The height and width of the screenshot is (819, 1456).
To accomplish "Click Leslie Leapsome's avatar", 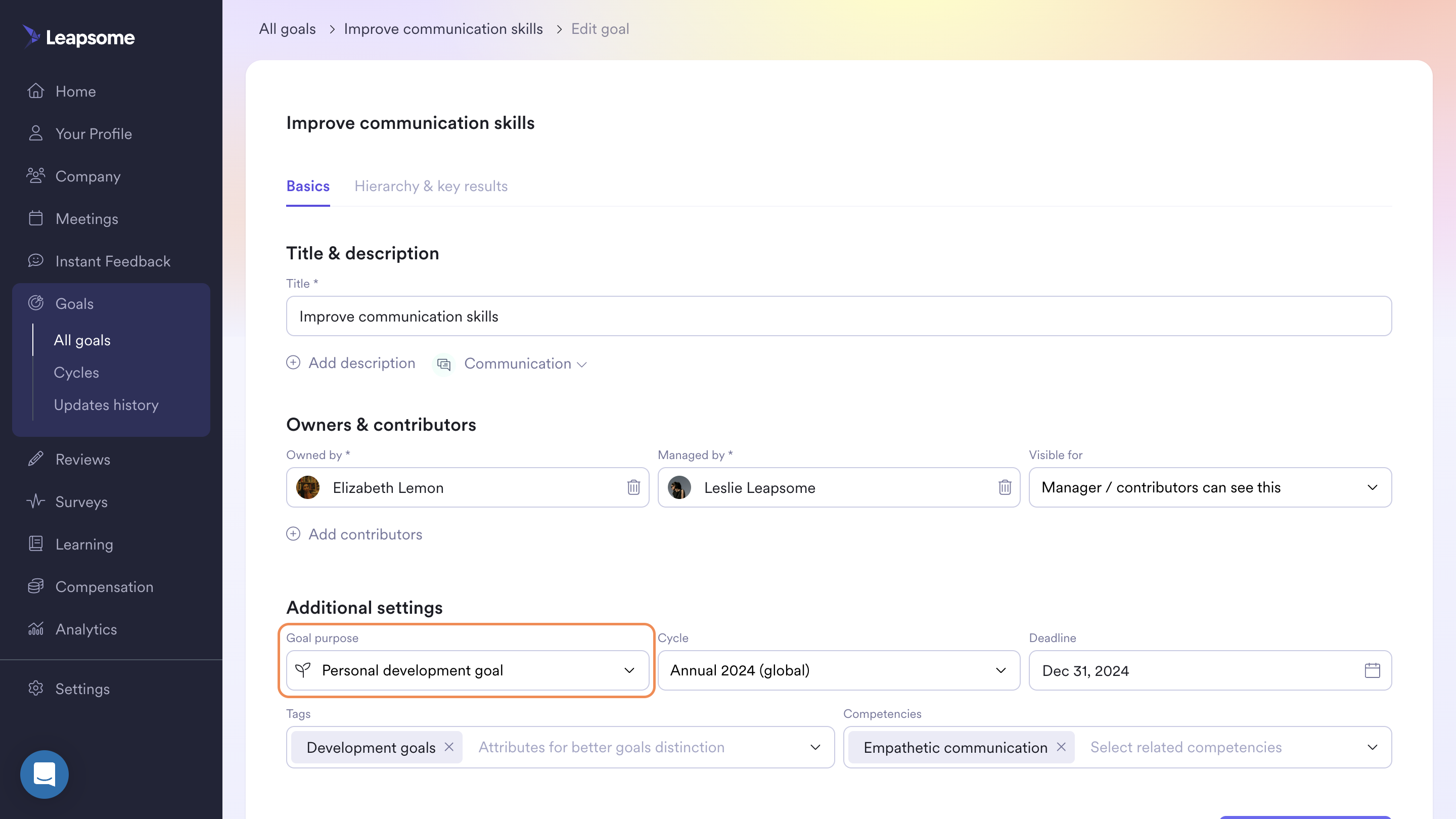I will point(679,487).
